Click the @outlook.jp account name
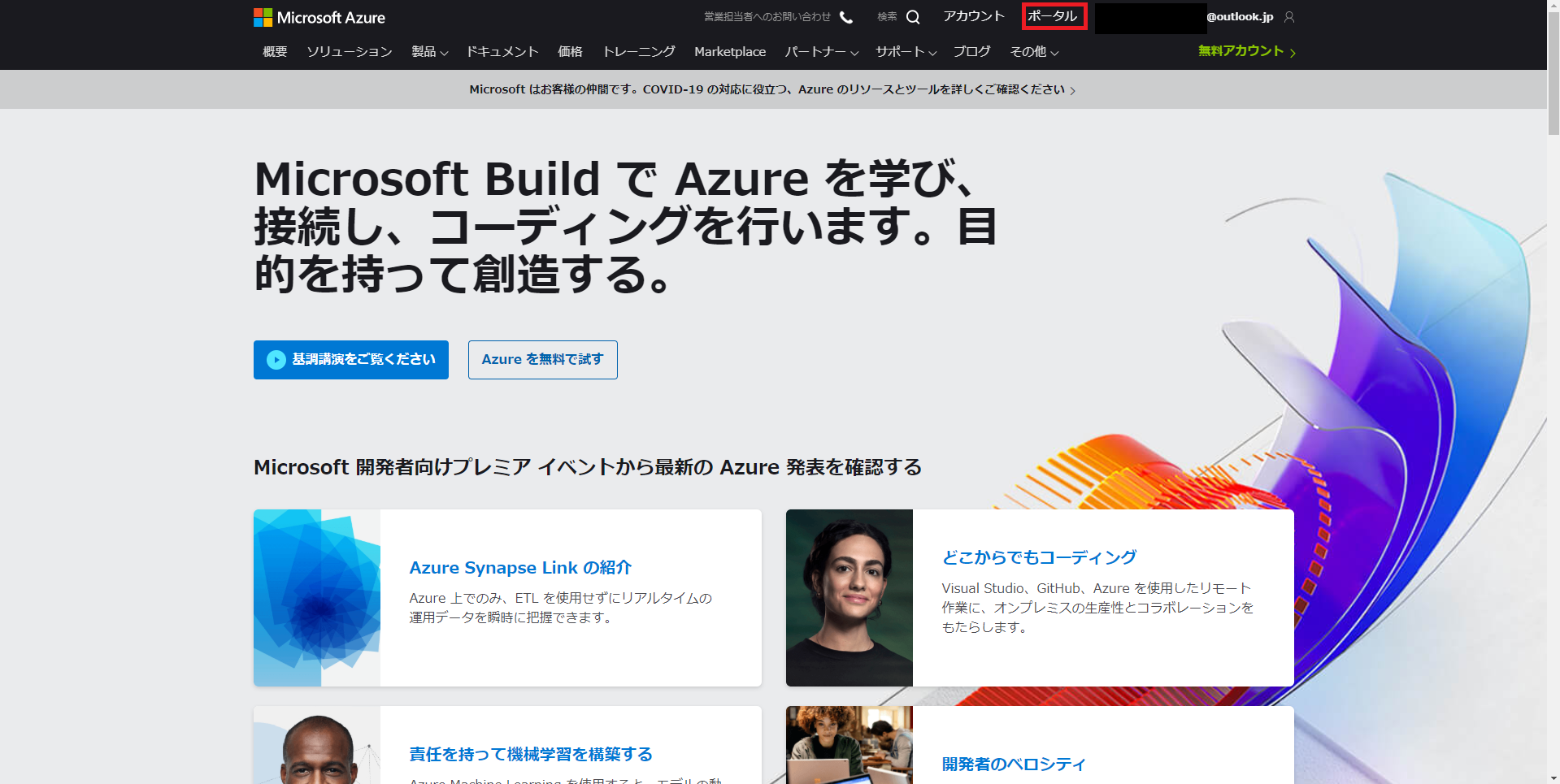 [x=1240, y=17]
